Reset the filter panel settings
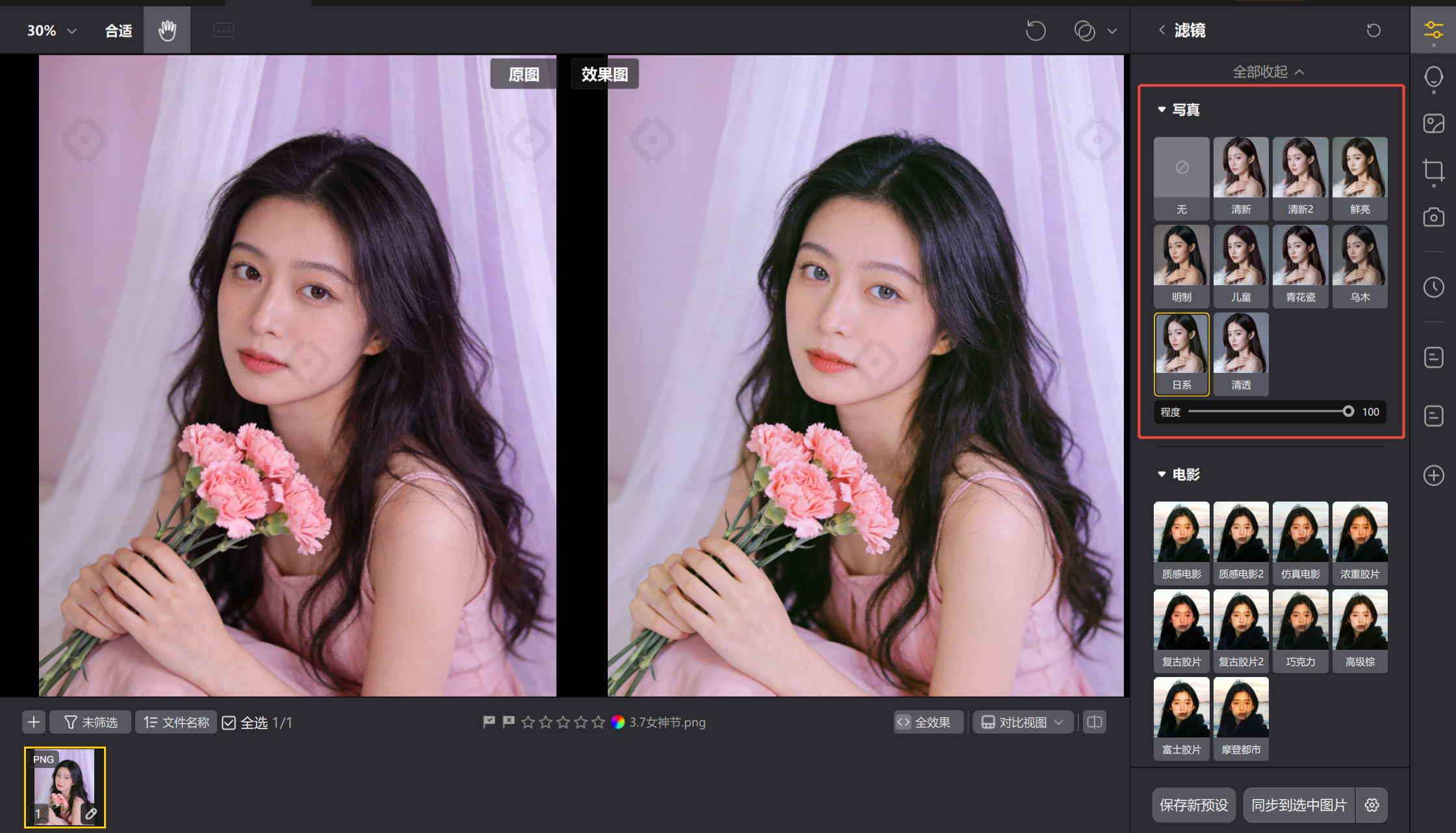Viewport: 1456px width, 833px height. pyautogui.click(x=1373, y=30)
